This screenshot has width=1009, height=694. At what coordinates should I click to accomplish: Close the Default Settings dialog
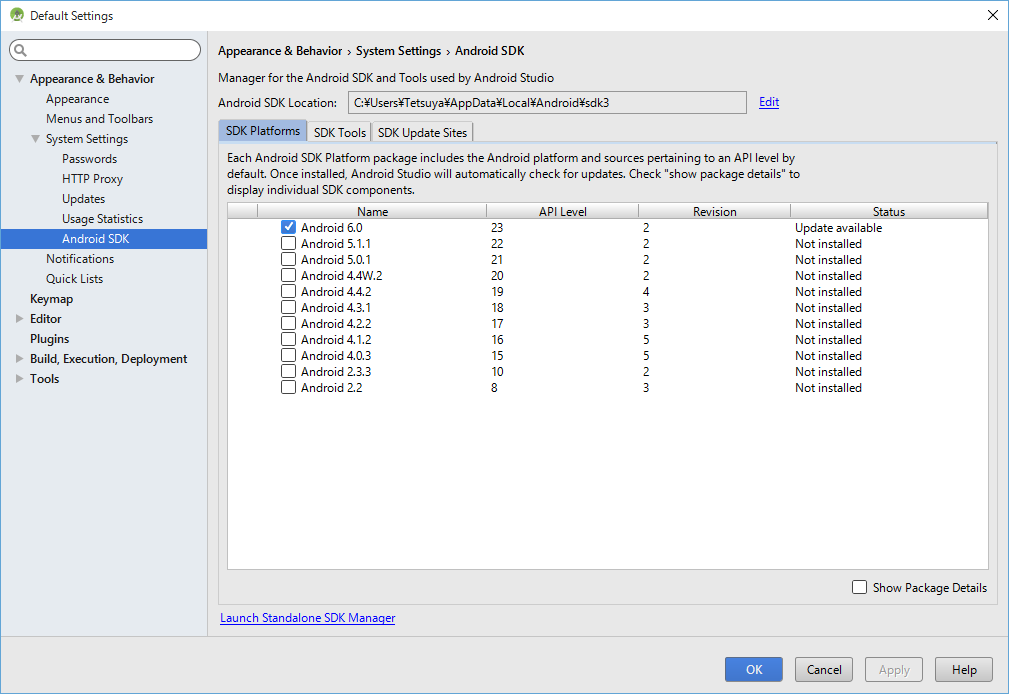tap(993, 15)
